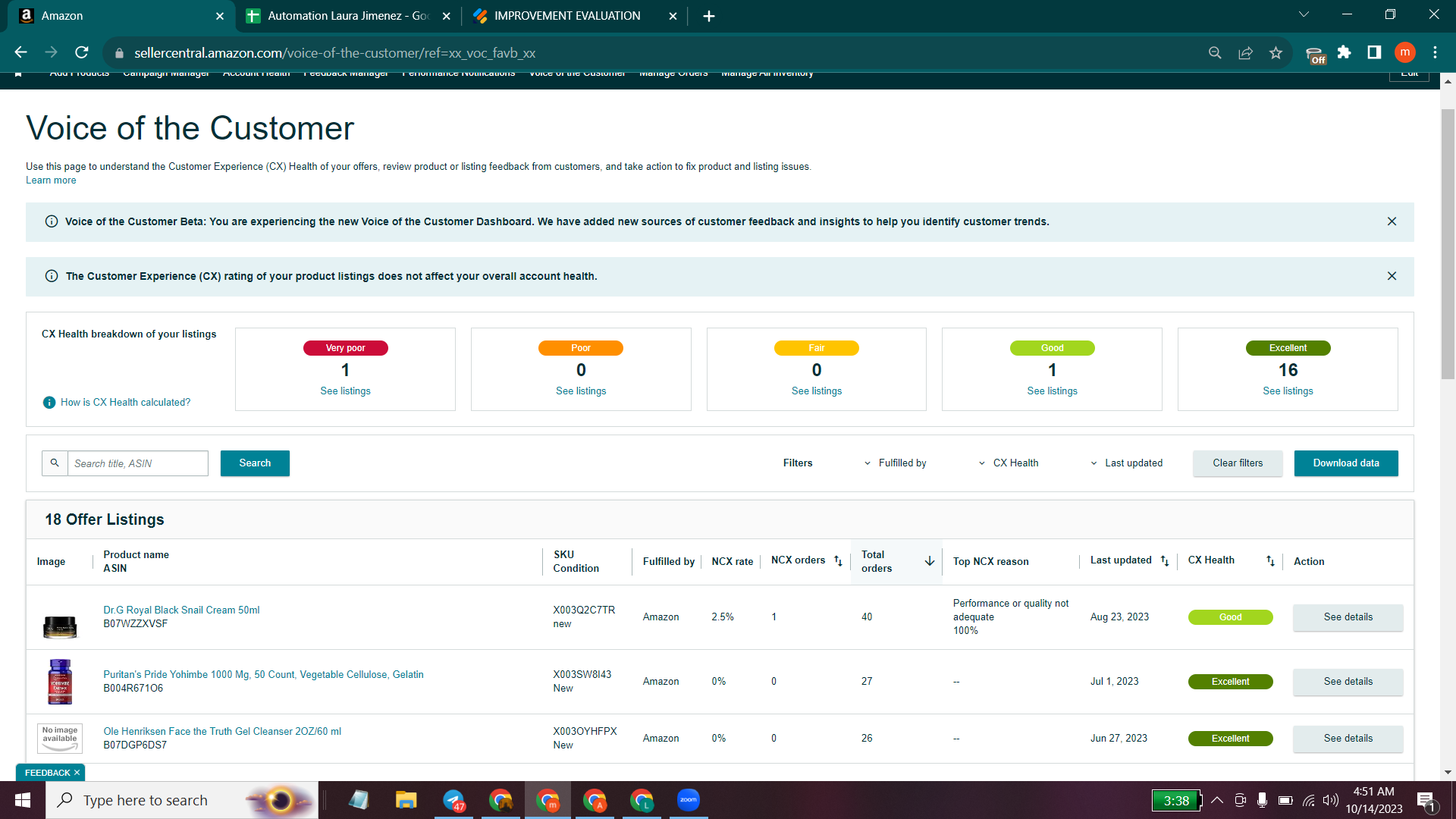Open the Chrome profile avatar
The height and width of the screenshot is (819, 1456).
pos(1404,52)
